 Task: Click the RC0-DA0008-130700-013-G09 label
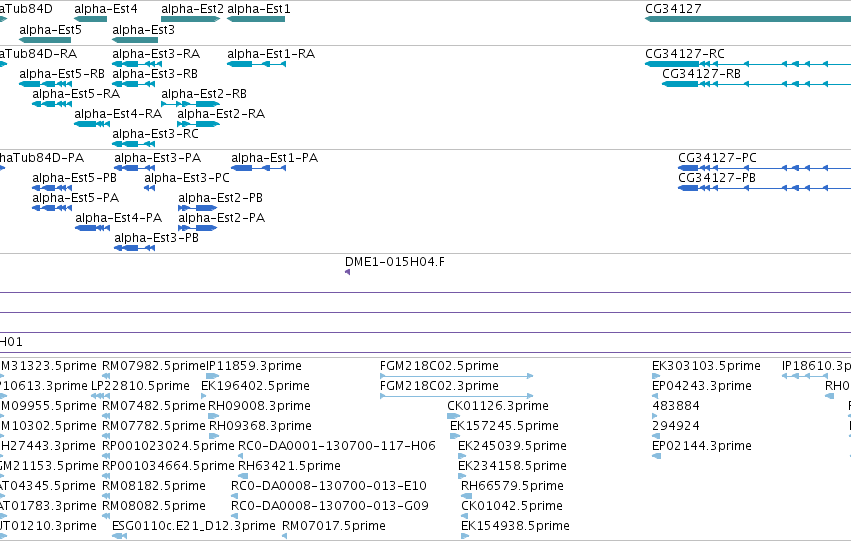pyautogui.click(x=329, y=506)
